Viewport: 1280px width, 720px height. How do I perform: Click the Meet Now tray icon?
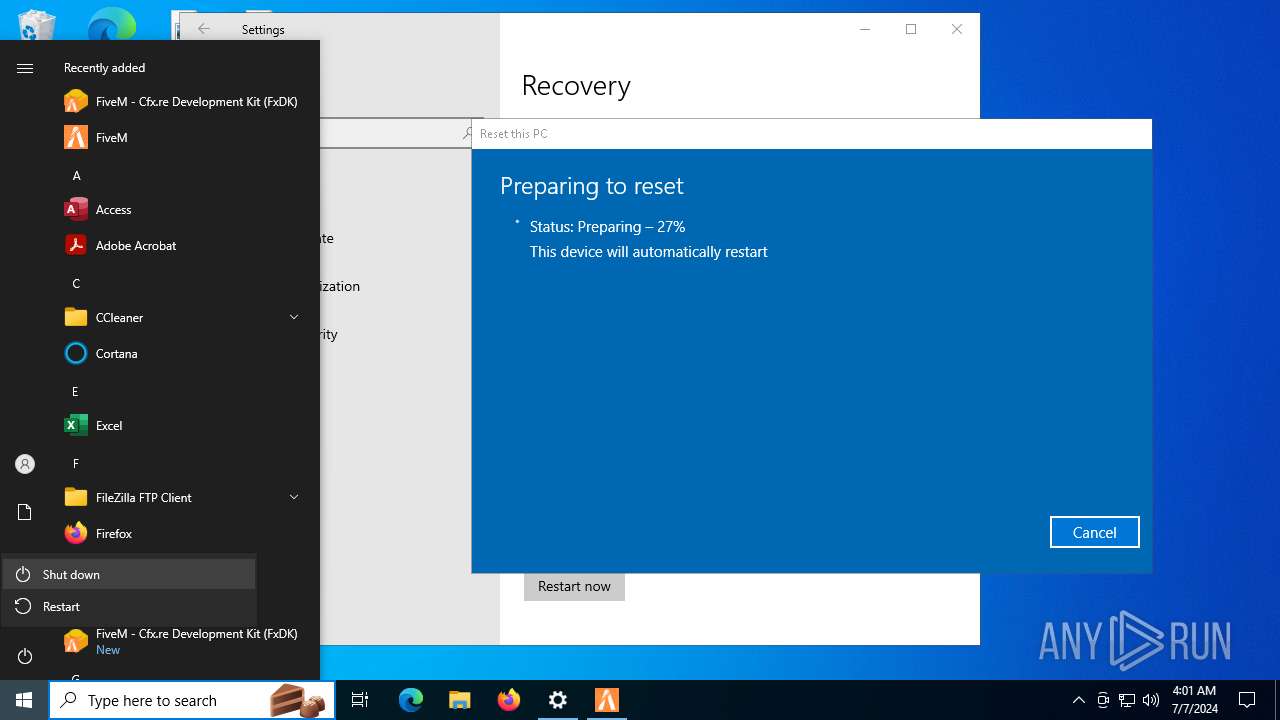point(1103,700)
